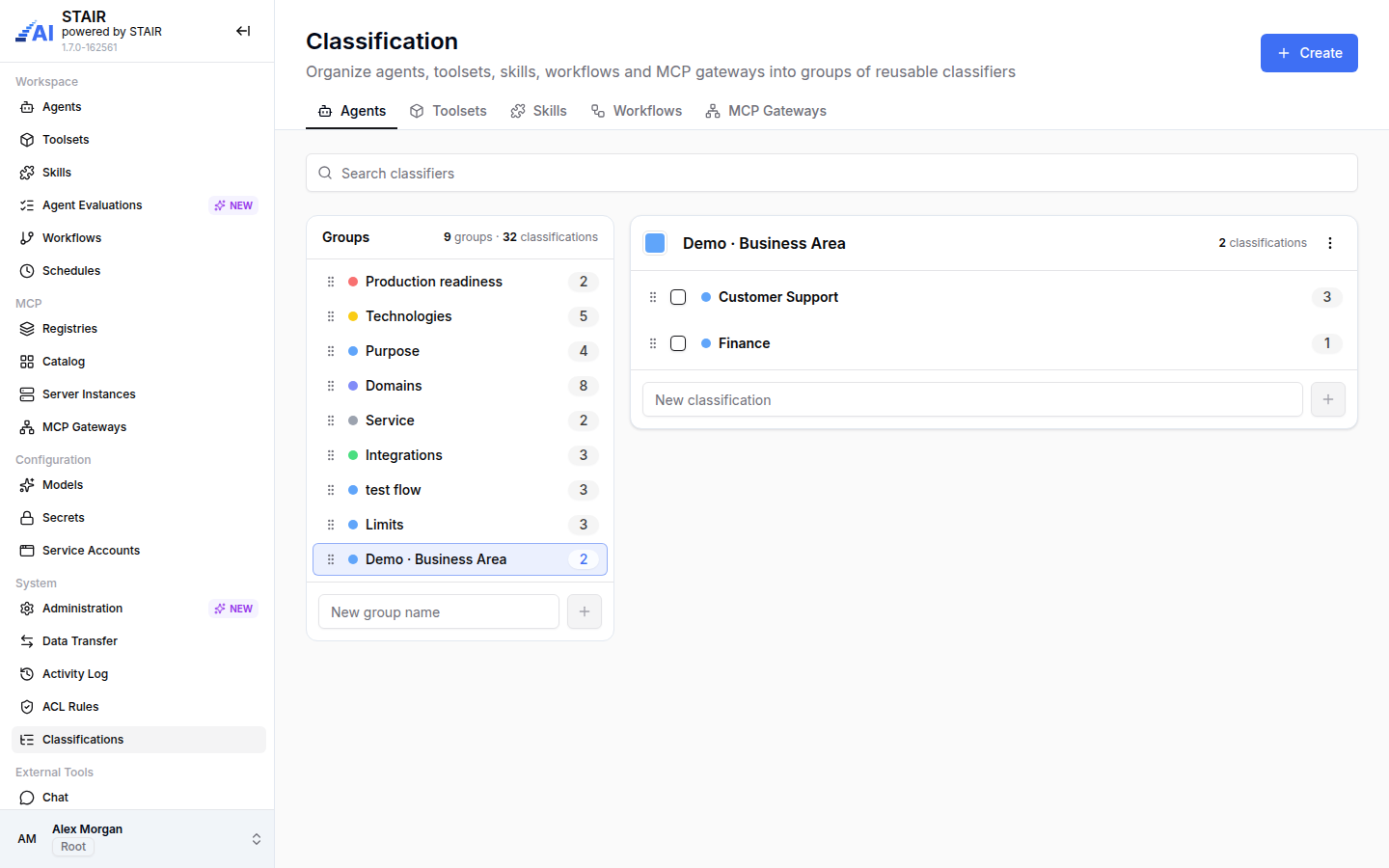Open Administration gear icon

(27, 609)
